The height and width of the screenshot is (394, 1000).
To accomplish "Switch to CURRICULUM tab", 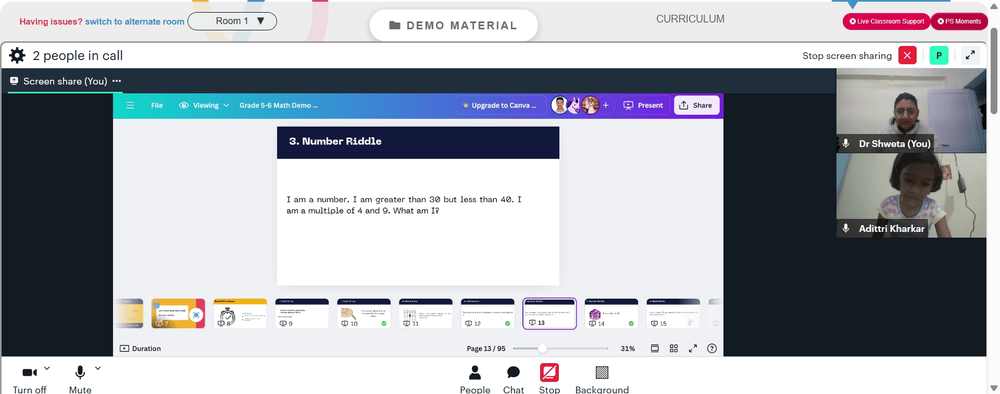I will coord(690,19).
